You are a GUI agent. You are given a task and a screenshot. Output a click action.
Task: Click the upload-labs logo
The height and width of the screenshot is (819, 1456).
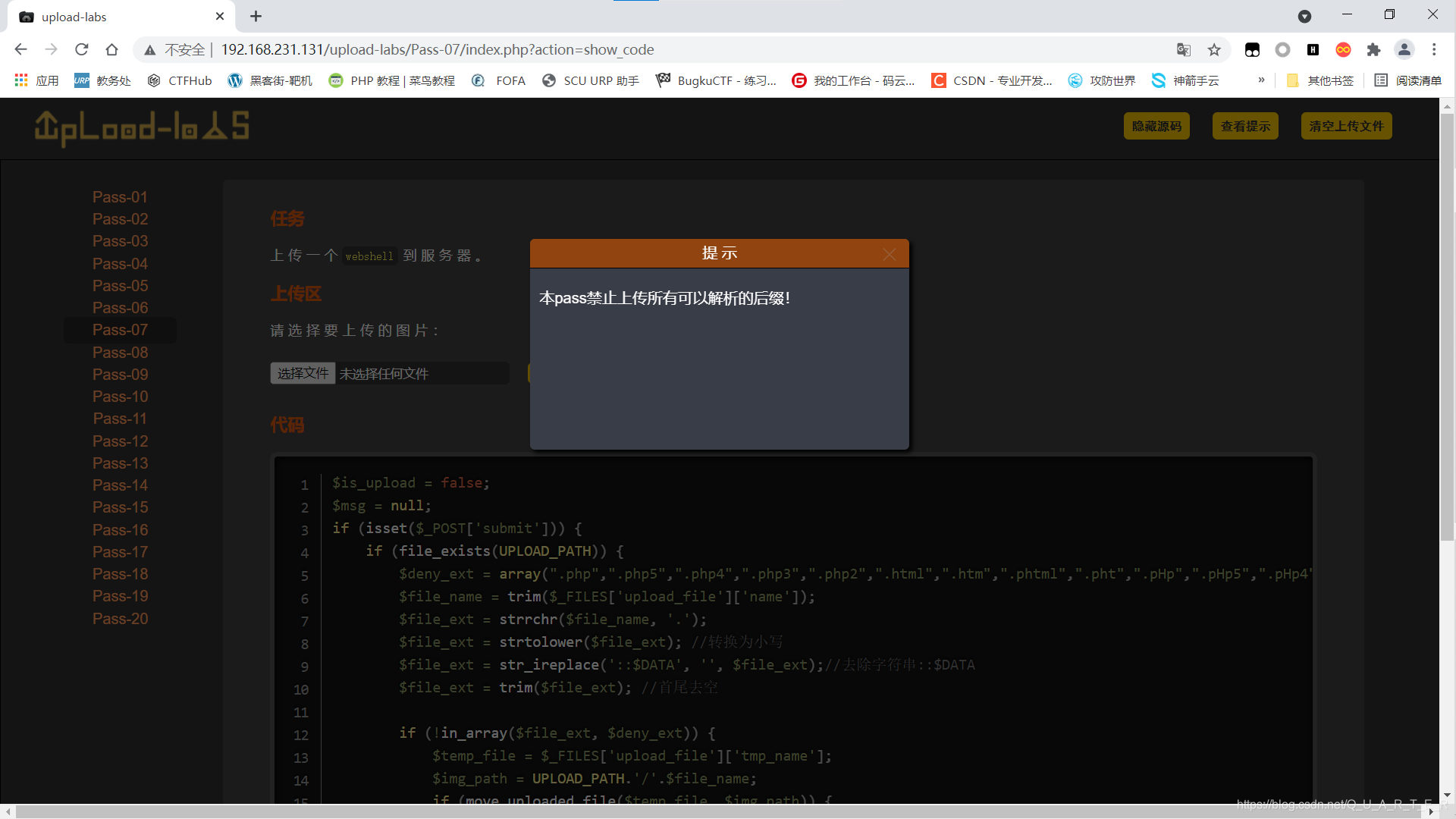[x=142, y=127]
